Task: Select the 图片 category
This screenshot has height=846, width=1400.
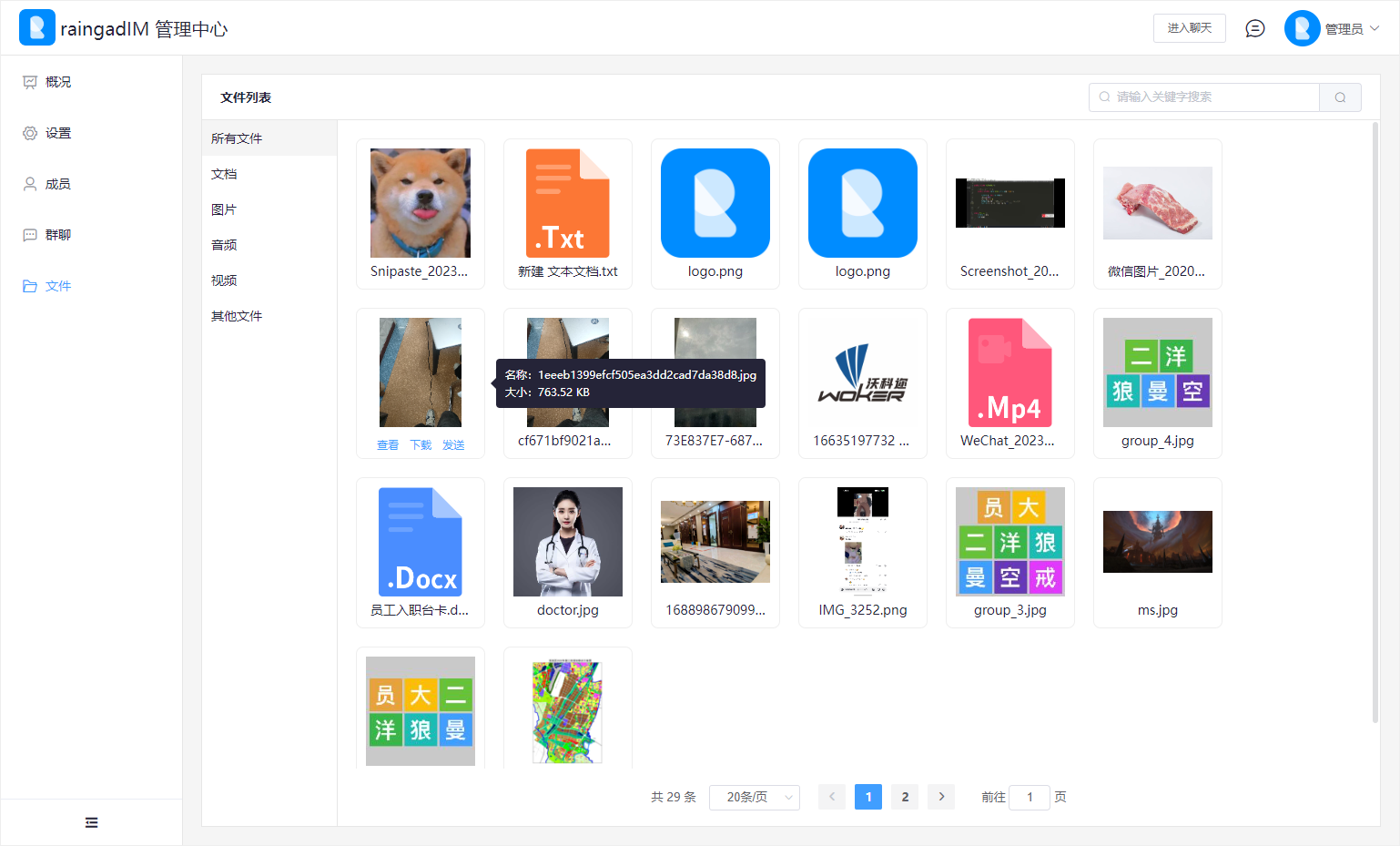Action: point(269,209)
